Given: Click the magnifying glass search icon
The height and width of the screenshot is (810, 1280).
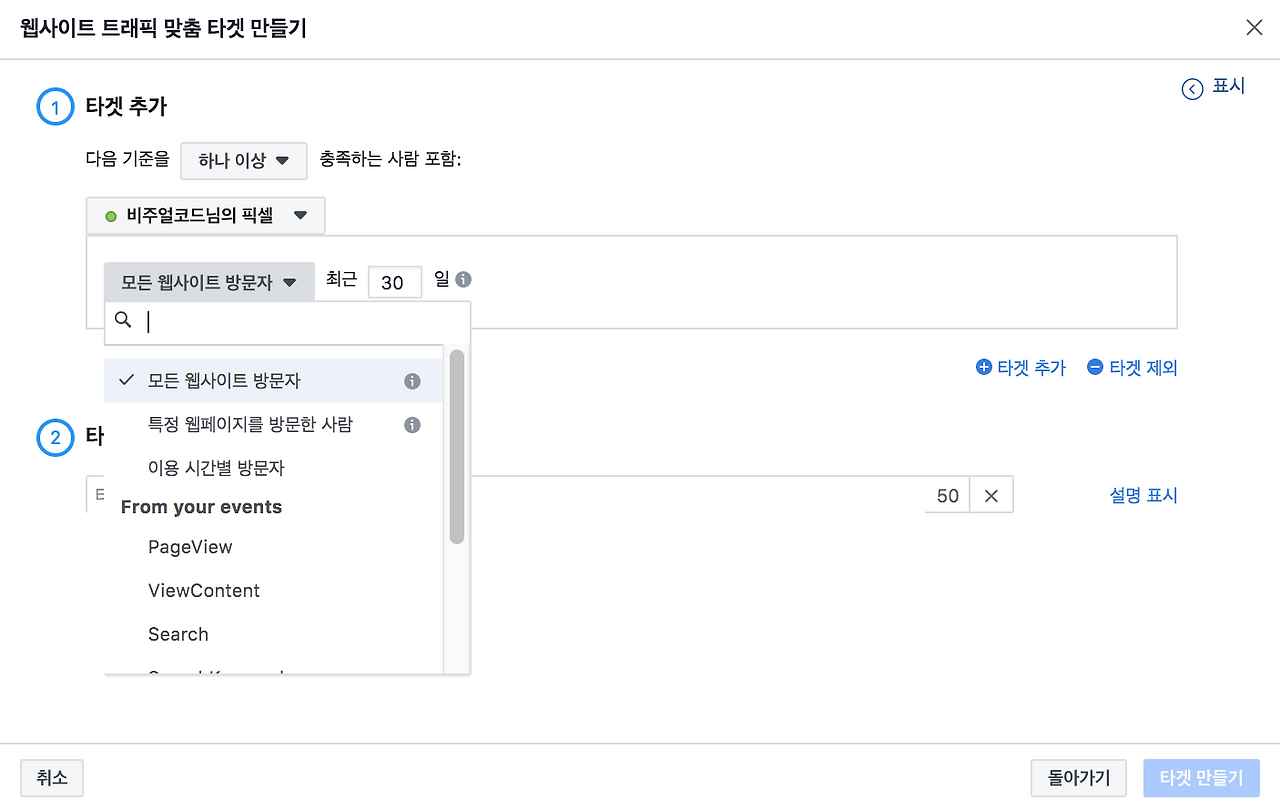Looking at the screenshot, I should click(123, 320).
